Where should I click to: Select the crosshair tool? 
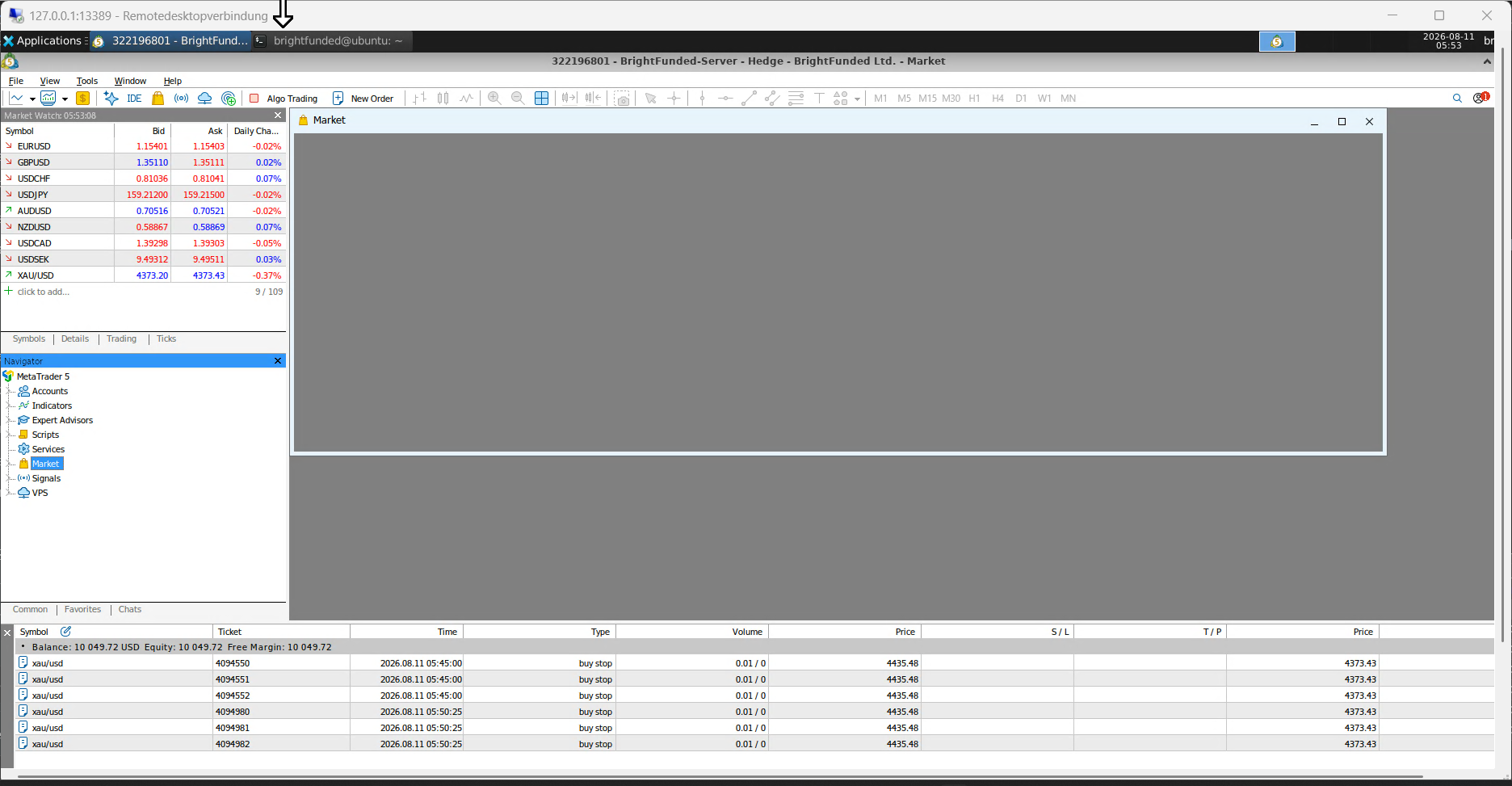(x=674, y=99)
